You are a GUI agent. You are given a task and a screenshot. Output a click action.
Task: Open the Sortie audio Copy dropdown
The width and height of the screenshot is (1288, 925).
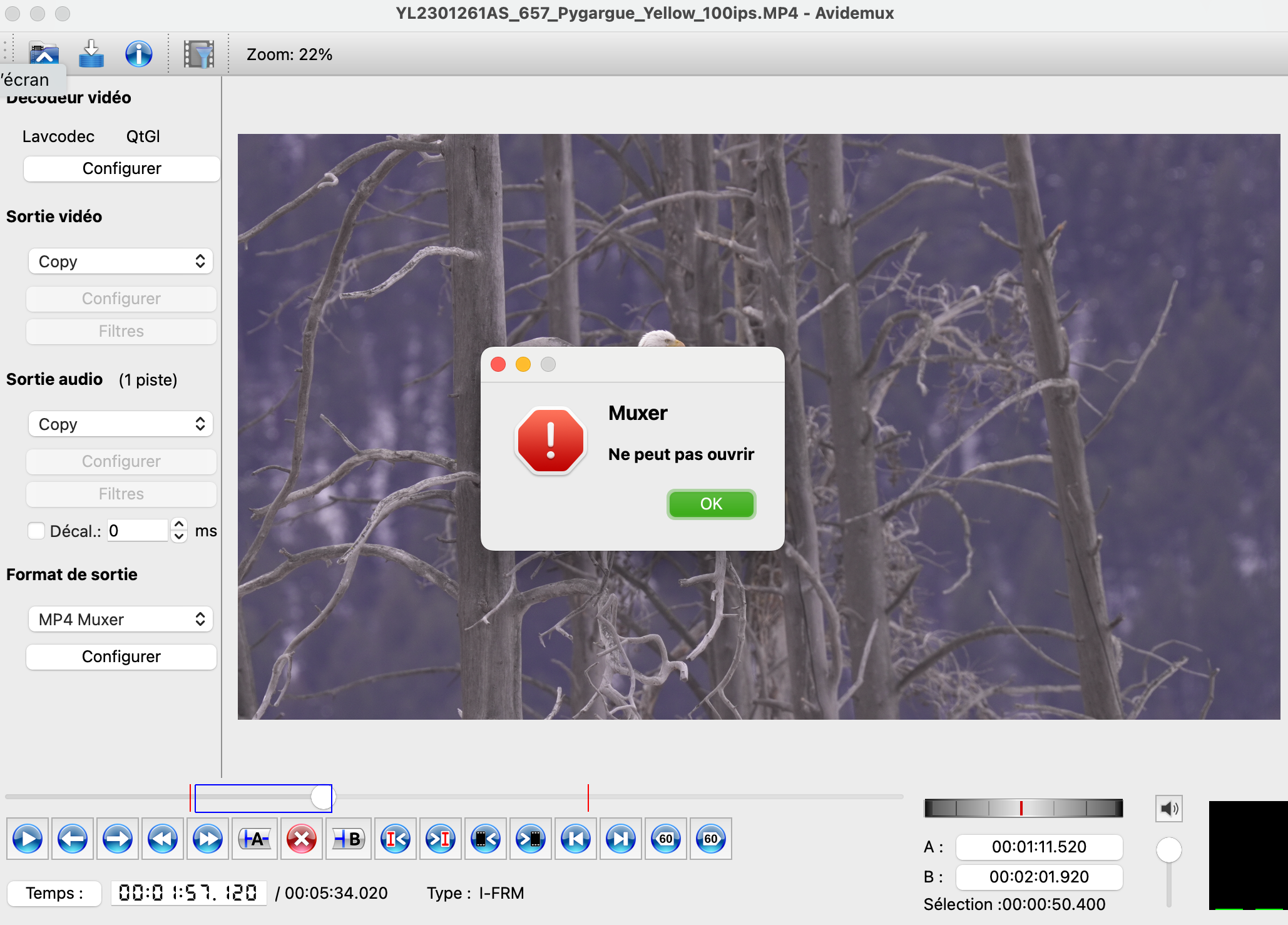(x=121, y=424)
